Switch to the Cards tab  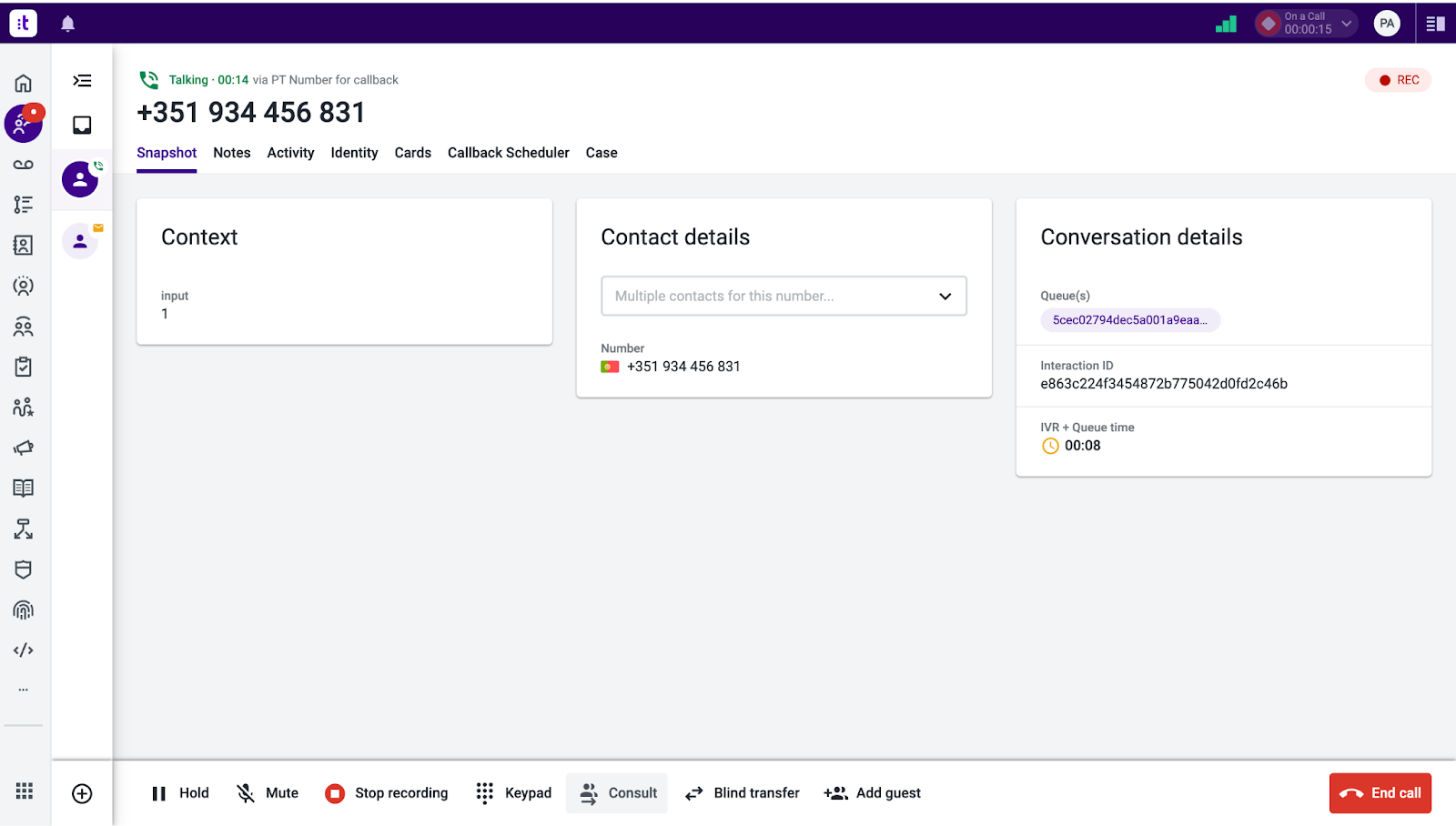click(413, 153)
